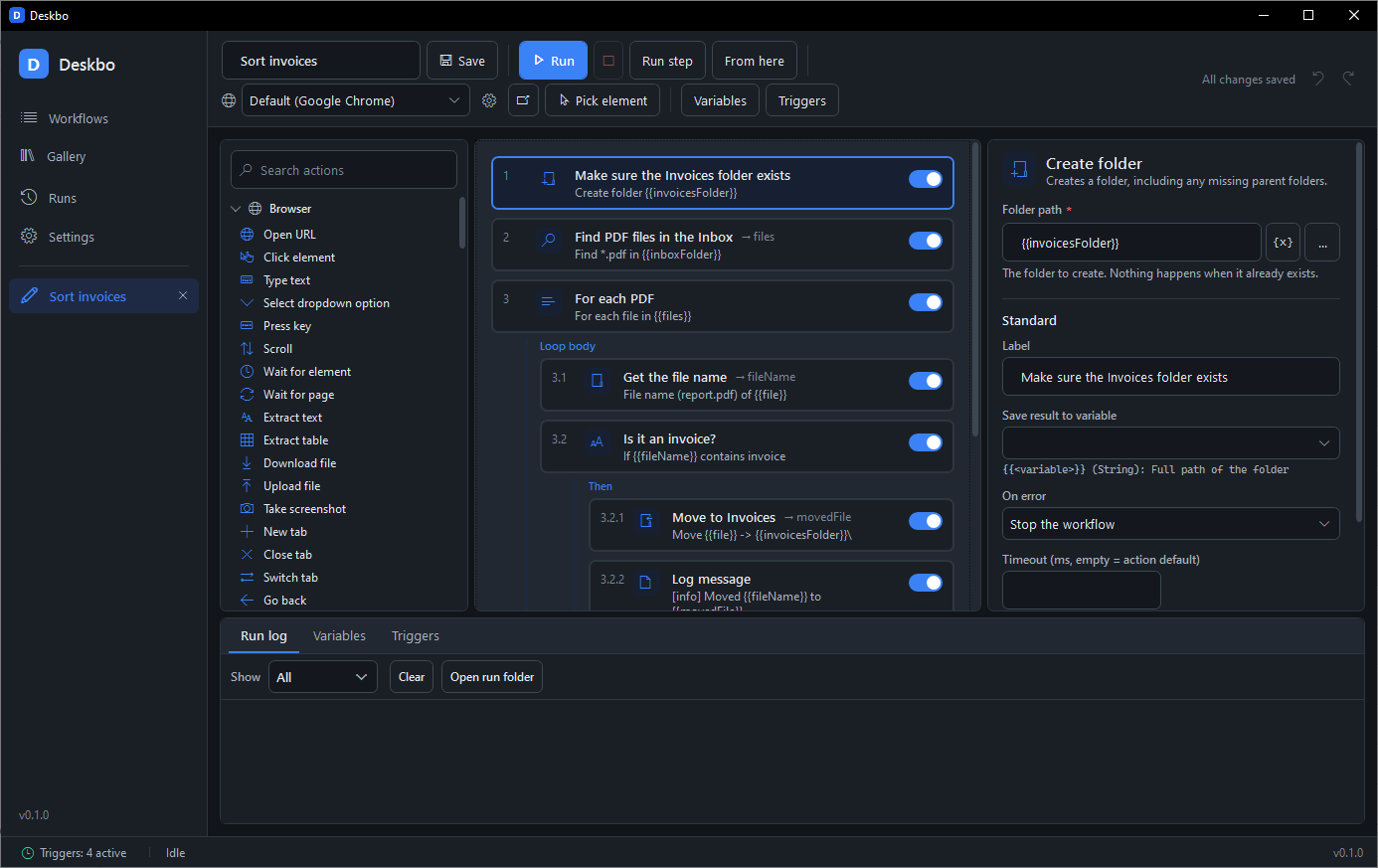
Task: Open the Default (Google Chrome) browser dropdown
Action: [355, 100]
